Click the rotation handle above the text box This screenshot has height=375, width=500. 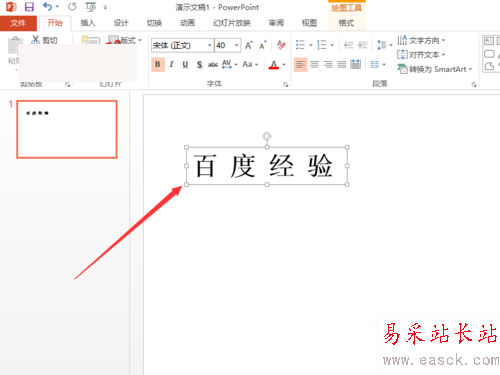267,136
